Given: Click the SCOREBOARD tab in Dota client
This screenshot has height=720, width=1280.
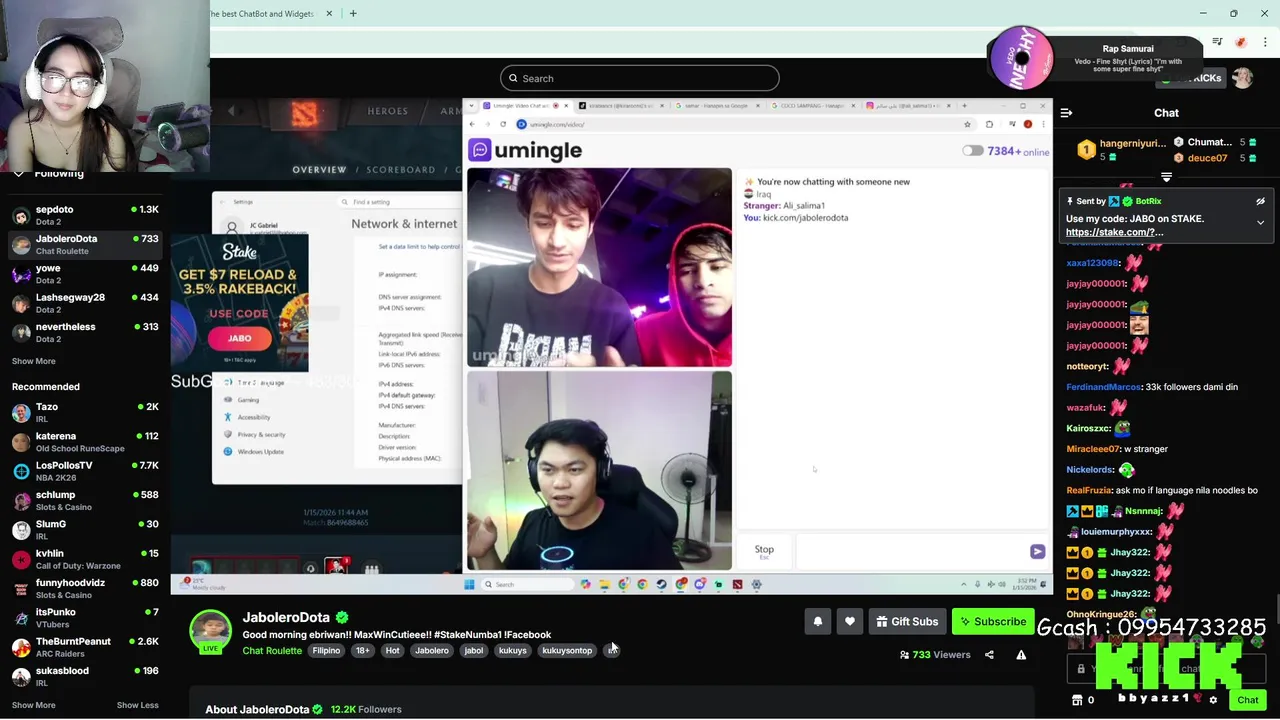Looking at the screenshot, I should (400, 170).
